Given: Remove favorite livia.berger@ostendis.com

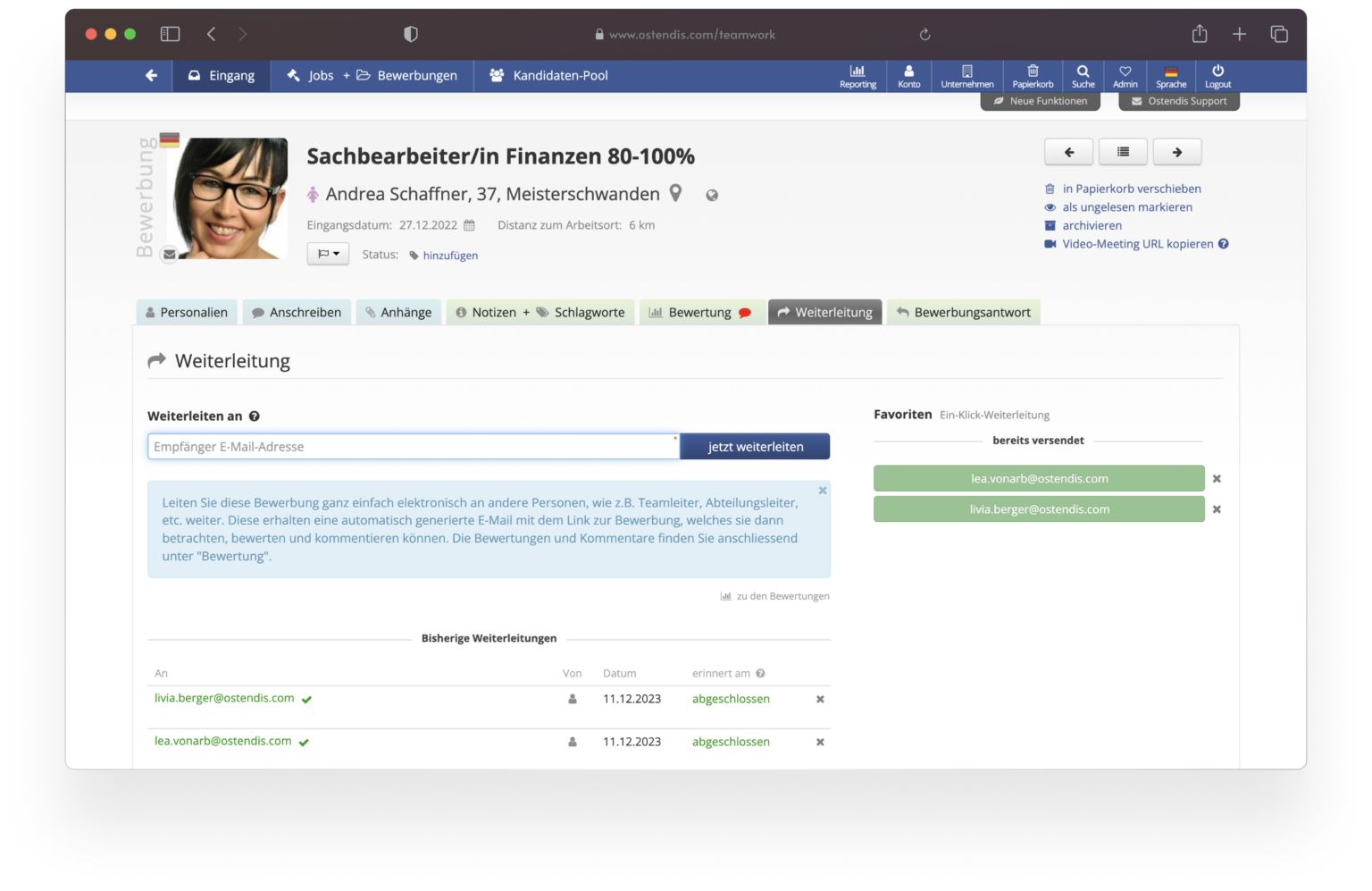Looking at the screenshot, I should [x=1217, y=509].
